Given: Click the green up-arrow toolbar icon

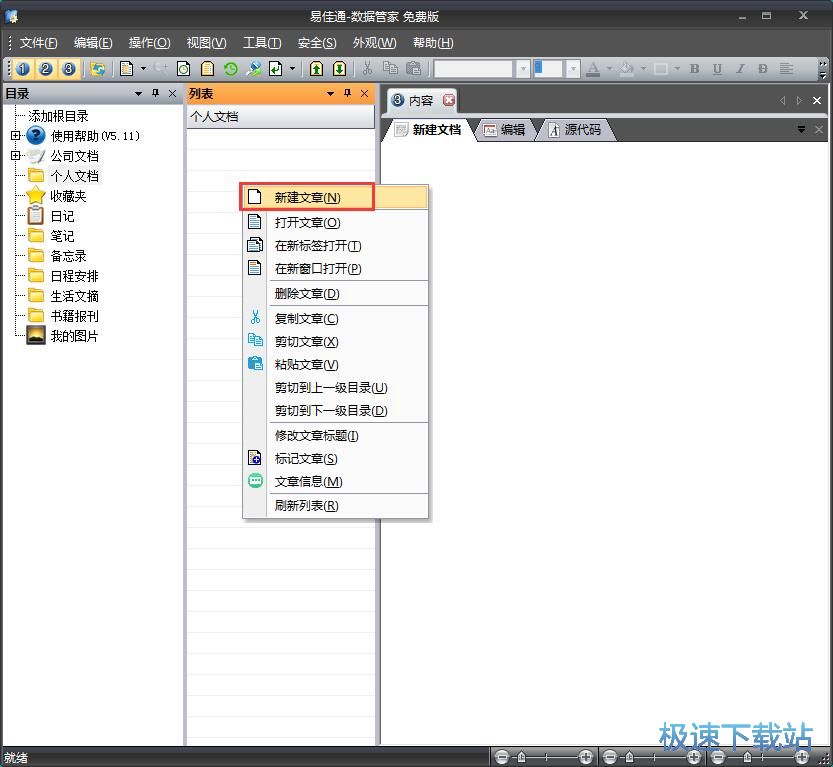Looking at the screenshot, I should tap(316, 69).
